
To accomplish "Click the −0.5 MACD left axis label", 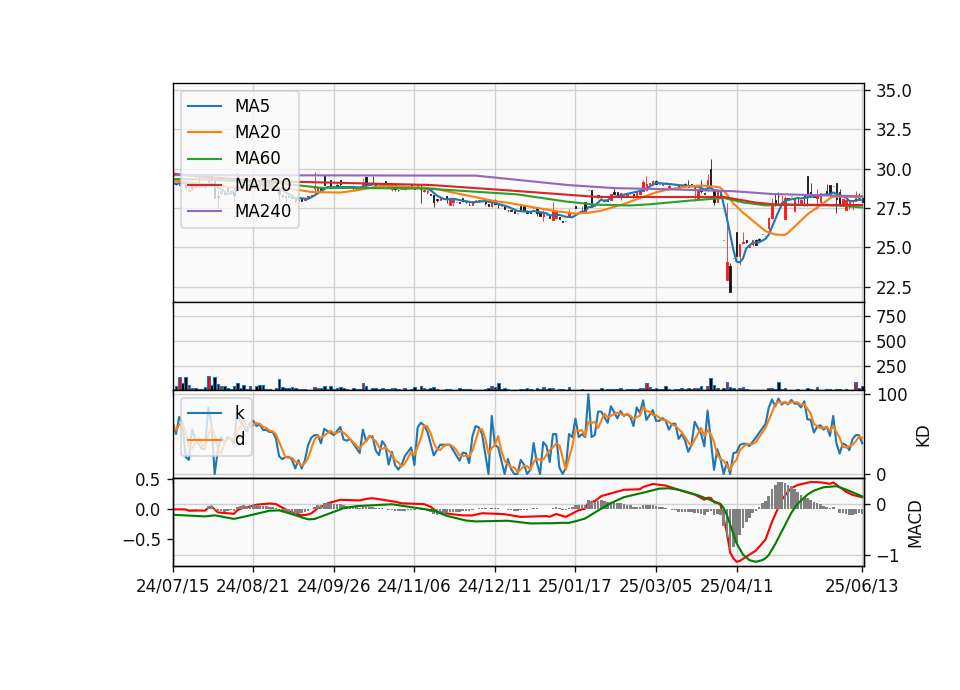I will tap(142, 540).
